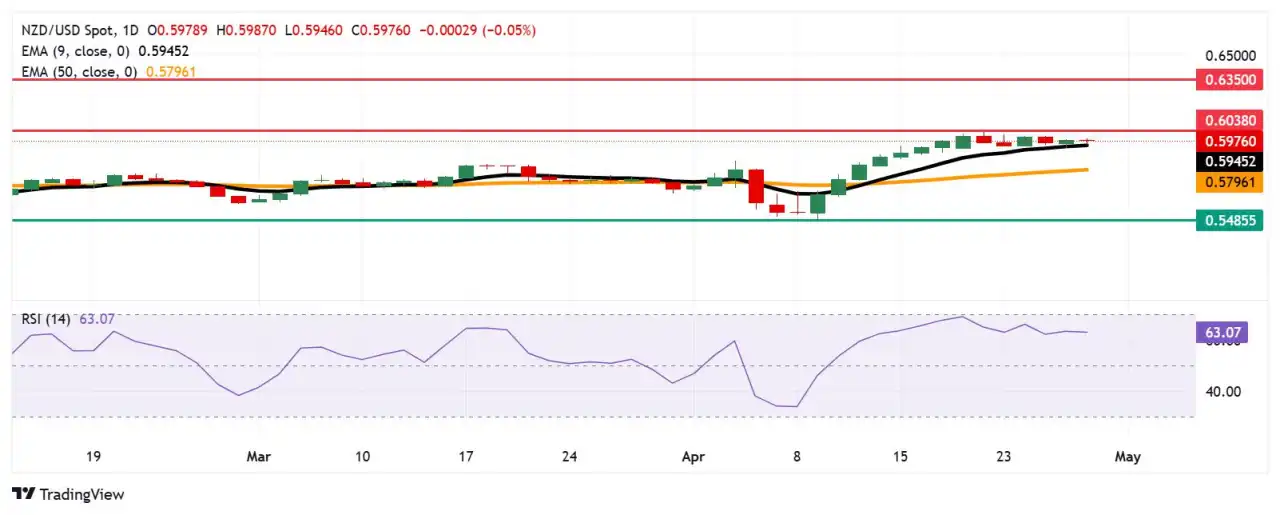Viewport: 1280px width, 515px height.
Task: Select the 0.63500 red price label
Action: click(x=1229, y=78)
